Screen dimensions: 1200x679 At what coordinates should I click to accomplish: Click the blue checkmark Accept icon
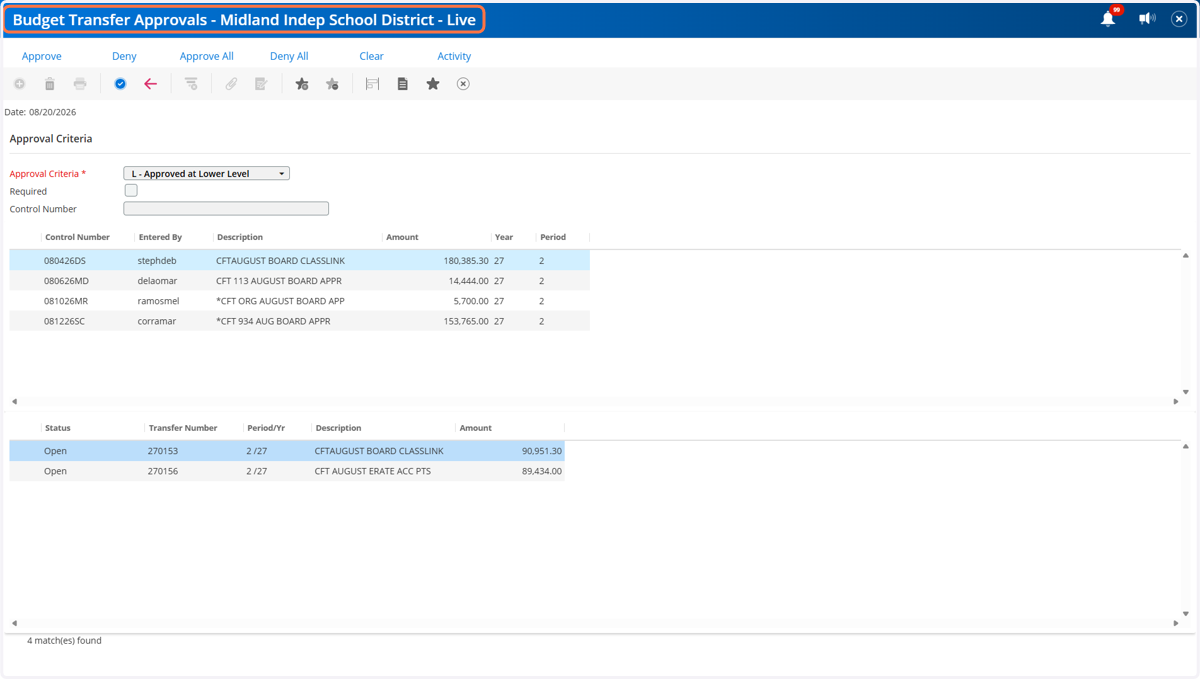pos(120,84)
